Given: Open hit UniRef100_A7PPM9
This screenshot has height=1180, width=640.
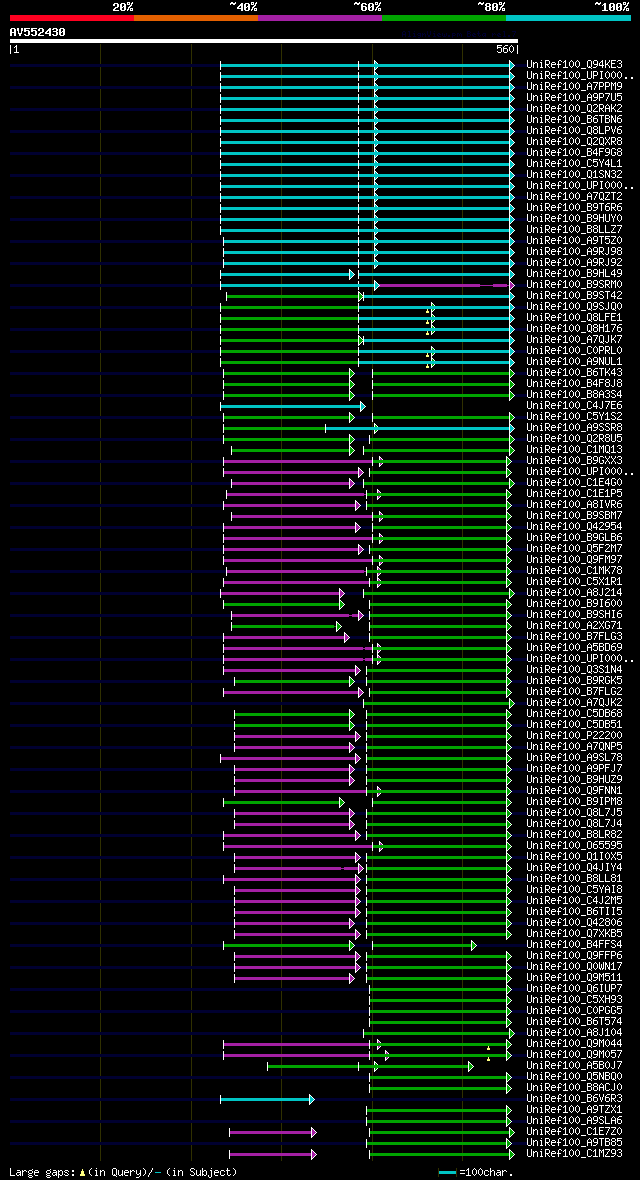Looking at the screenshot, I should (574, 87).
